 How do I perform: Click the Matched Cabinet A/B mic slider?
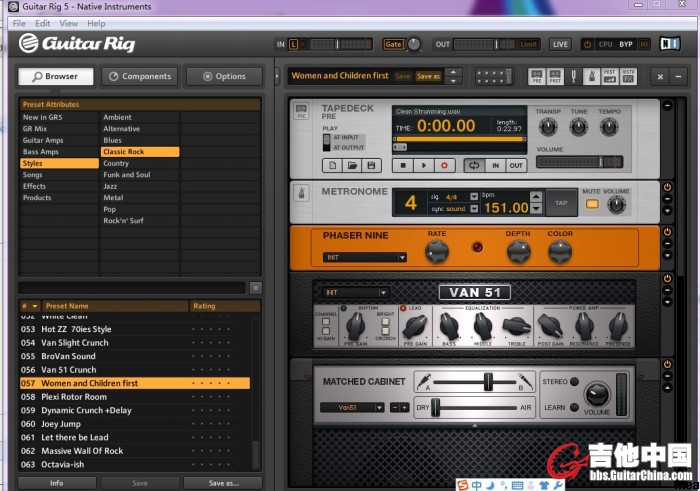tap(475, 382)
